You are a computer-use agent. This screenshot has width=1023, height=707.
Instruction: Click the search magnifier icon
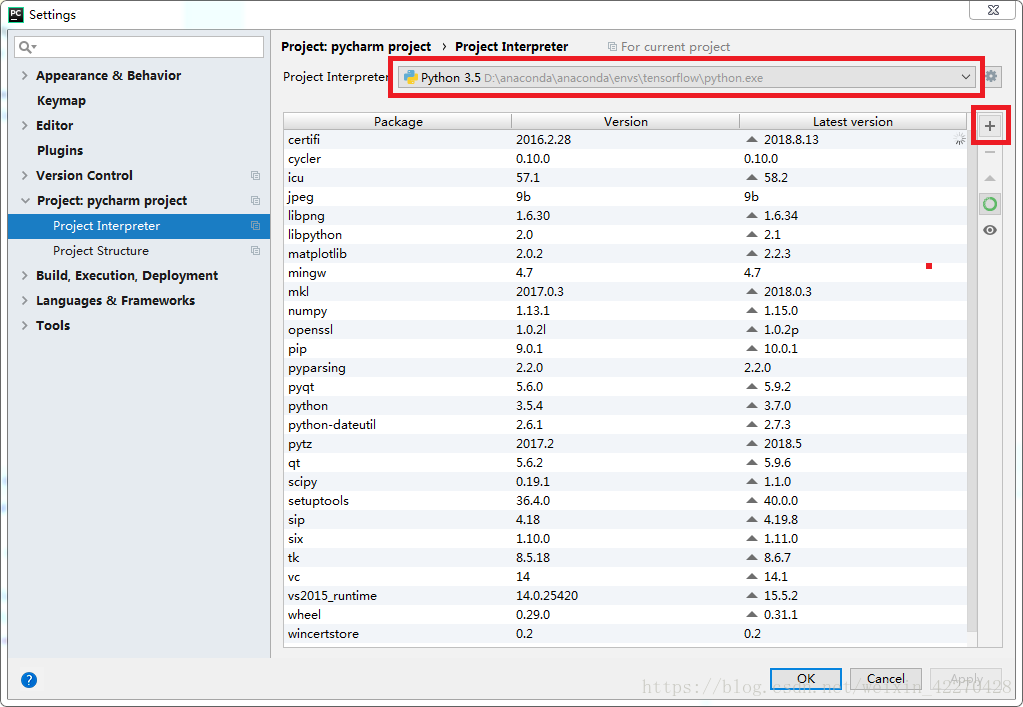(x=27, y=47)
